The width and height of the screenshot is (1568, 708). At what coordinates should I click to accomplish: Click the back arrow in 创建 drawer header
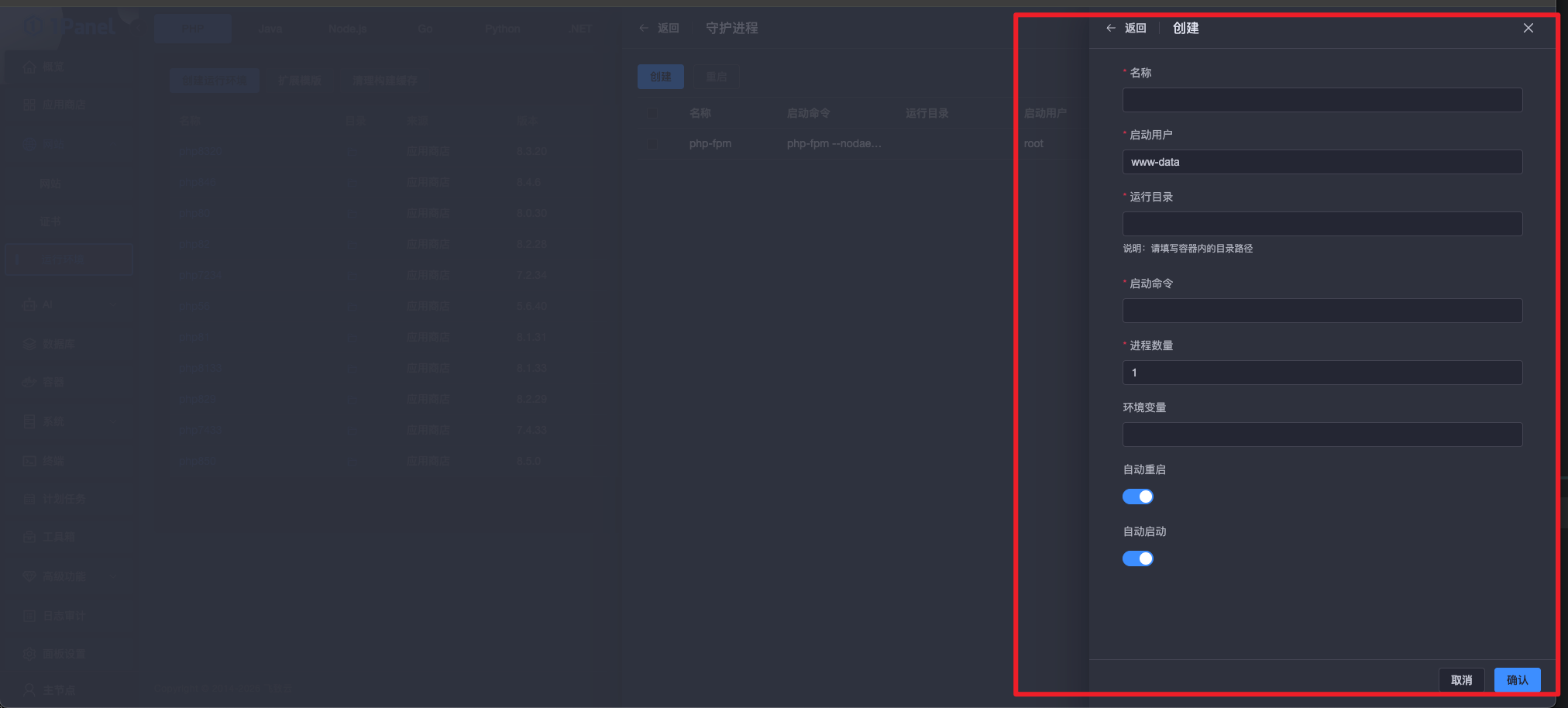tap(1111, 28)
